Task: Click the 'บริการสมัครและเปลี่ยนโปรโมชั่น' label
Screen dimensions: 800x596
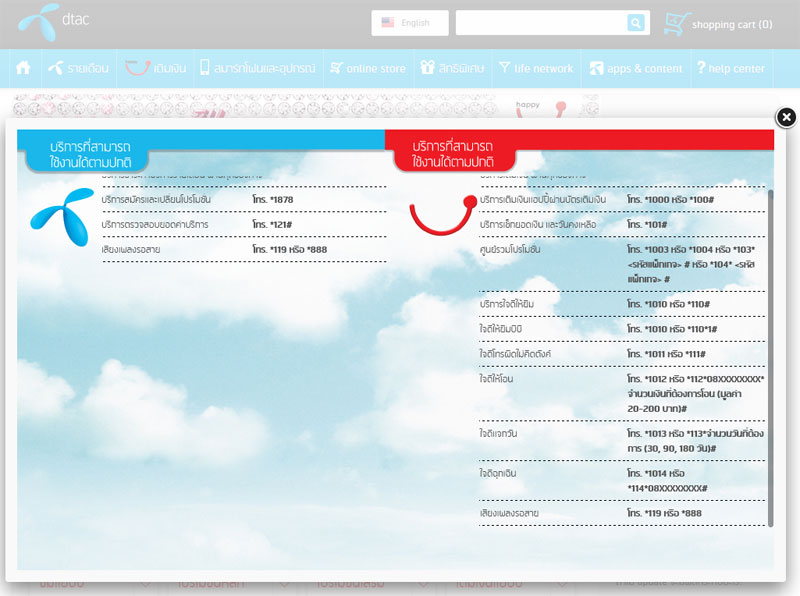Action: [x=156, y=200]
